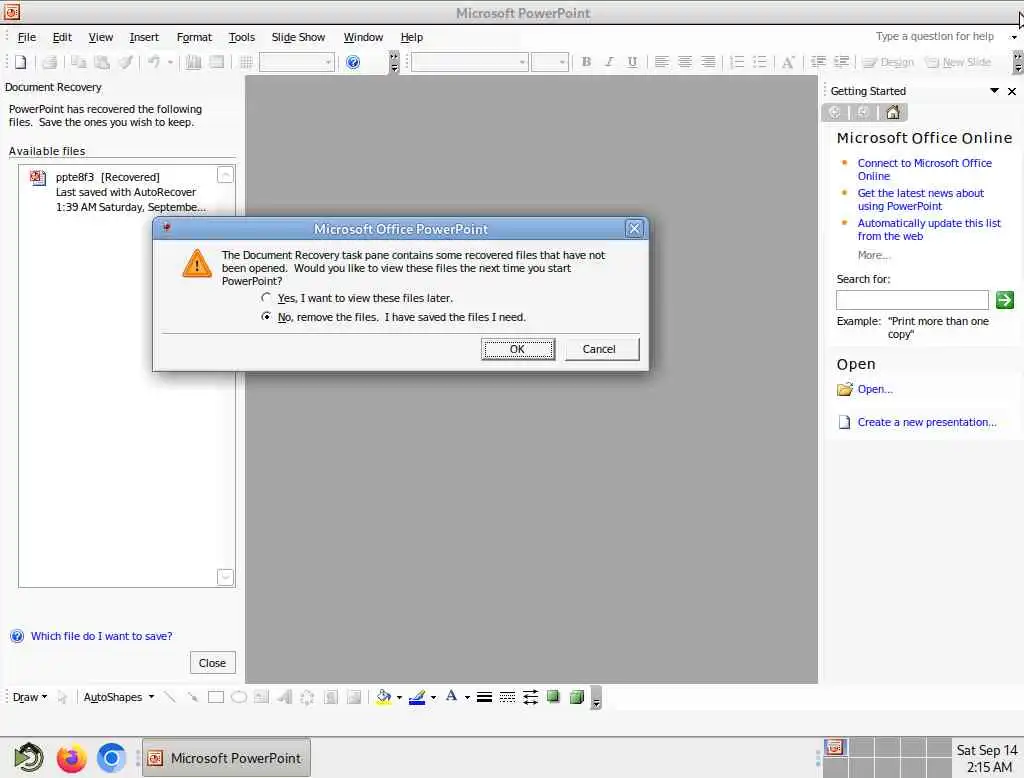
Task: Click the 'Type a question for help' box
Action: coord(935,37)
